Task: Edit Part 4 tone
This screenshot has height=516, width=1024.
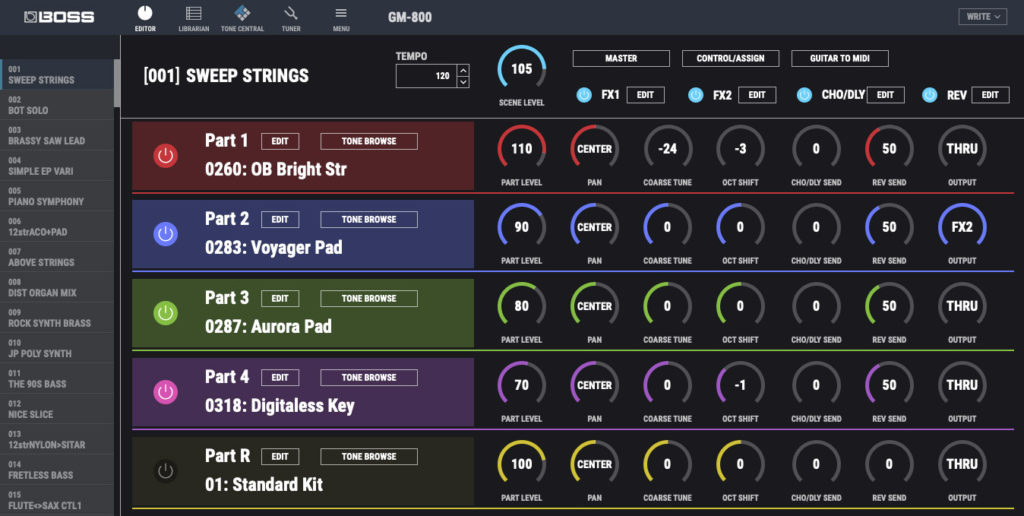Action: coord(280,378)
